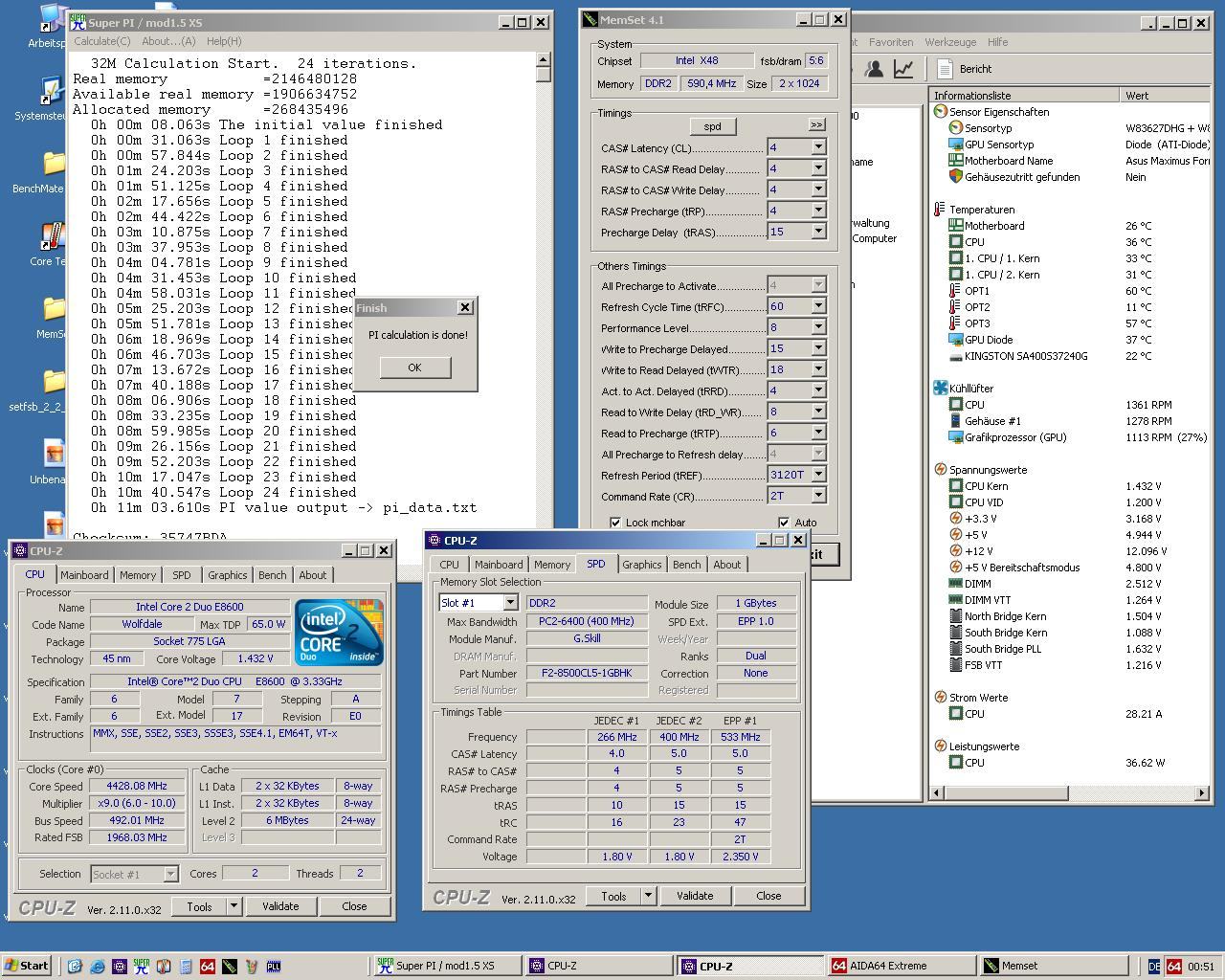The width and height of the screenshot is (1225, 980).
Task: Click the GPU Diode temperature icon
Action: pos(955,340)
